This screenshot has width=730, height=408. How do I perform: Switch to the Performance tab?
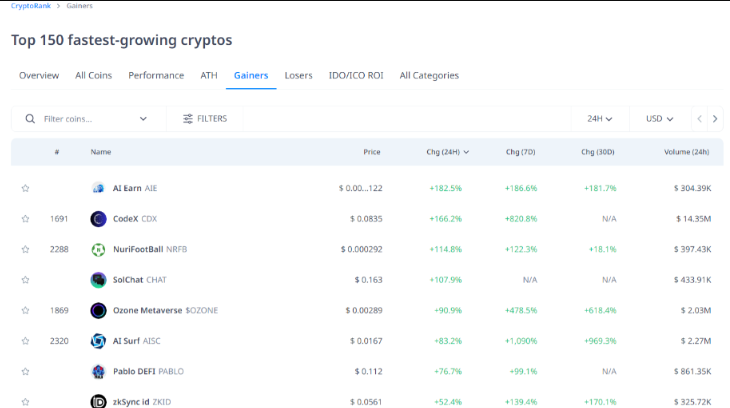pyautogui.click(x=156, y=75)
